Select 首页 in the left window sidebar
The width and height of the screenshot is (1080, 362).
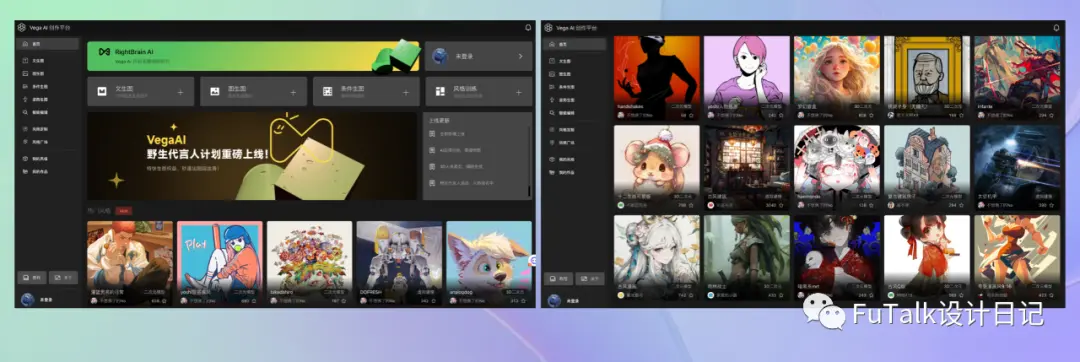tap(48, 44)
